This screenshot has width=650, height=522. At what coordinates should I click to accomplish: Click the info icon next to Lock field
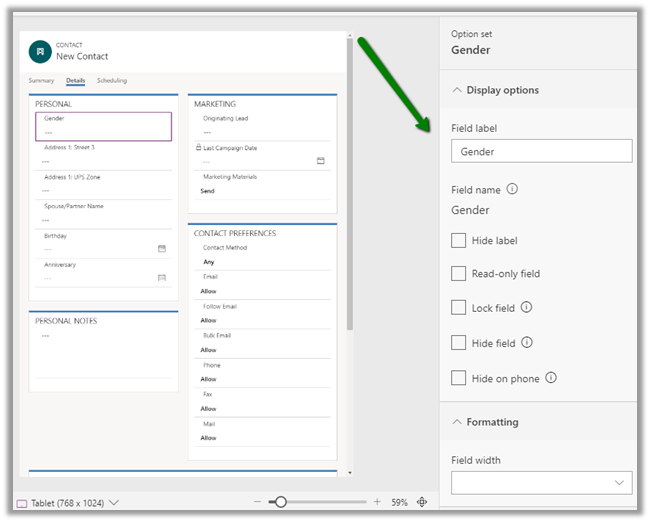point(526,308)
